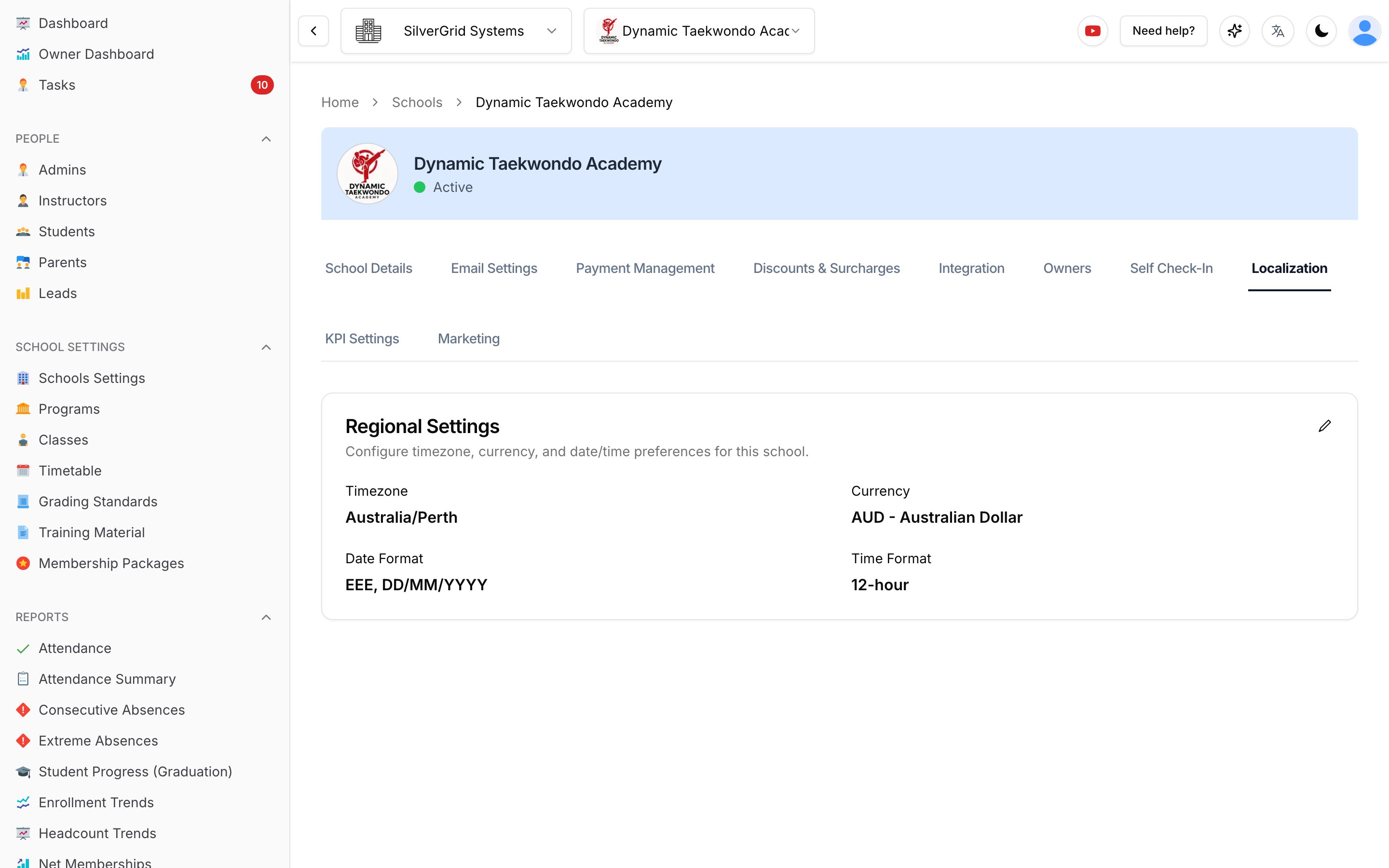Click the Dynamic Taekwondo Academy breadcrumb text

(574, 102)
